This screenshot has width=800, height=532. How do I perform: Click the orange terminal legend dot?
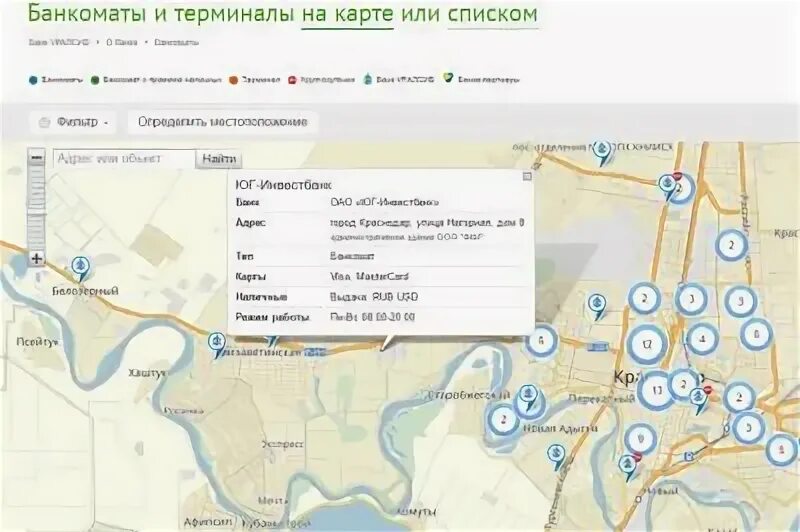234,80
